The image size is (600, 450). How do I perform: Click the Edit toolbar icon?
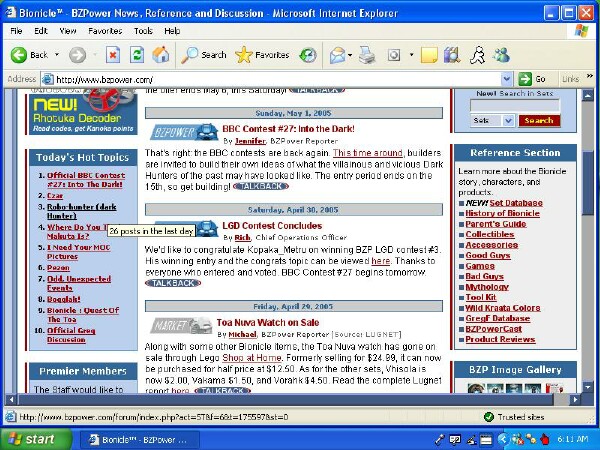(x=394, y=55)
